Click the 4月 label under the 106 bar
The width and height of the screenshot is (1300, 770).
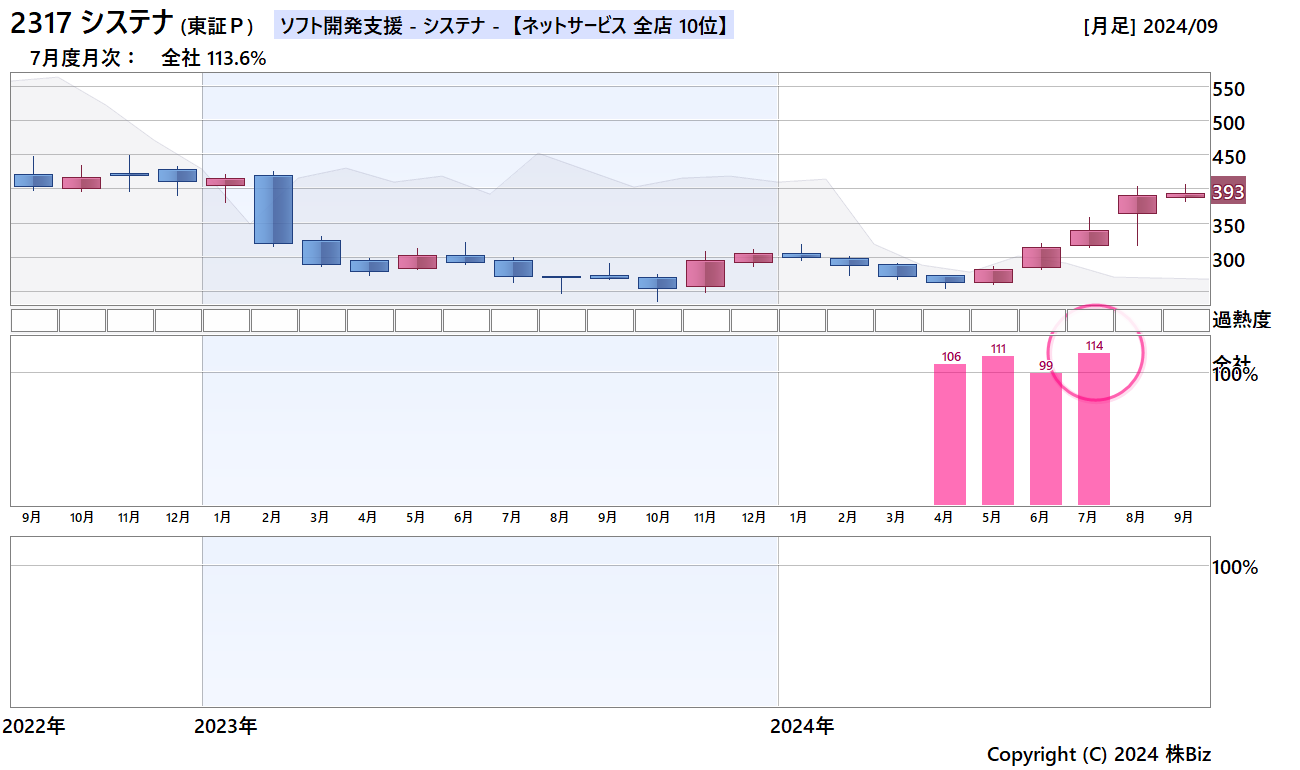943,517
